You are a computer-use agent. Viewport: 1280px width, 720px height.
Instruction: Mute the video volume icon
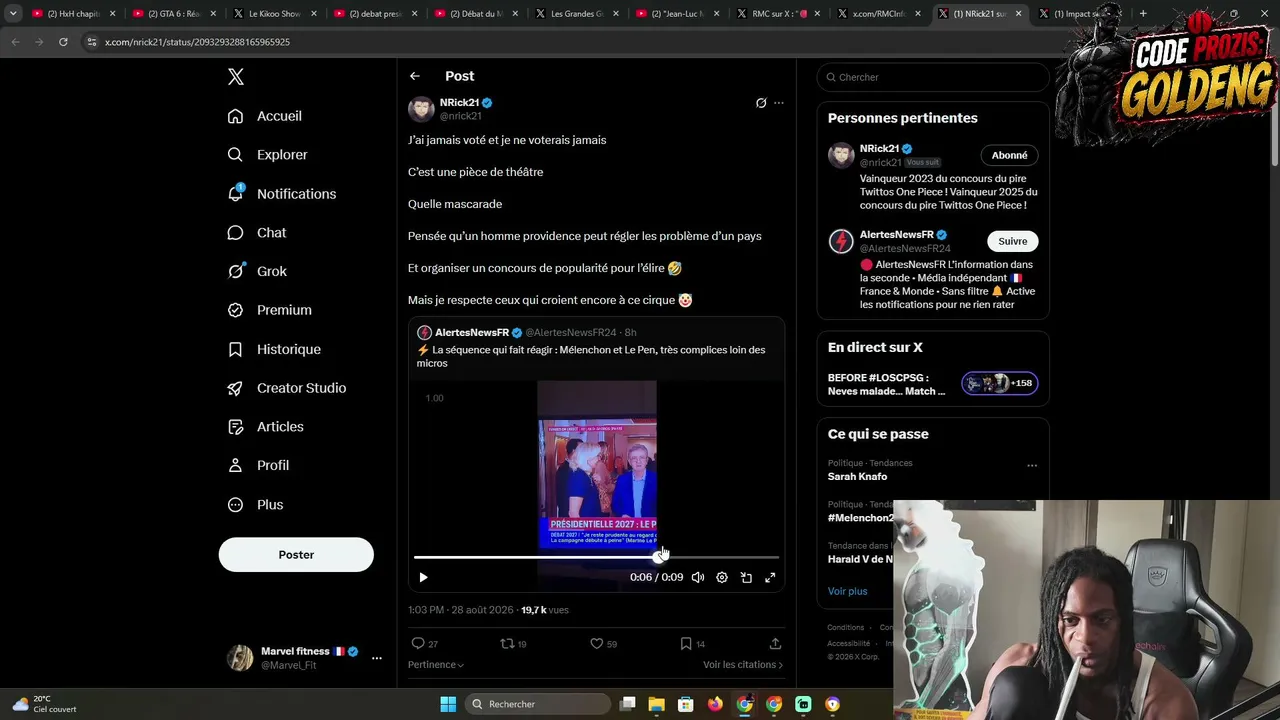tap(698, 577)
